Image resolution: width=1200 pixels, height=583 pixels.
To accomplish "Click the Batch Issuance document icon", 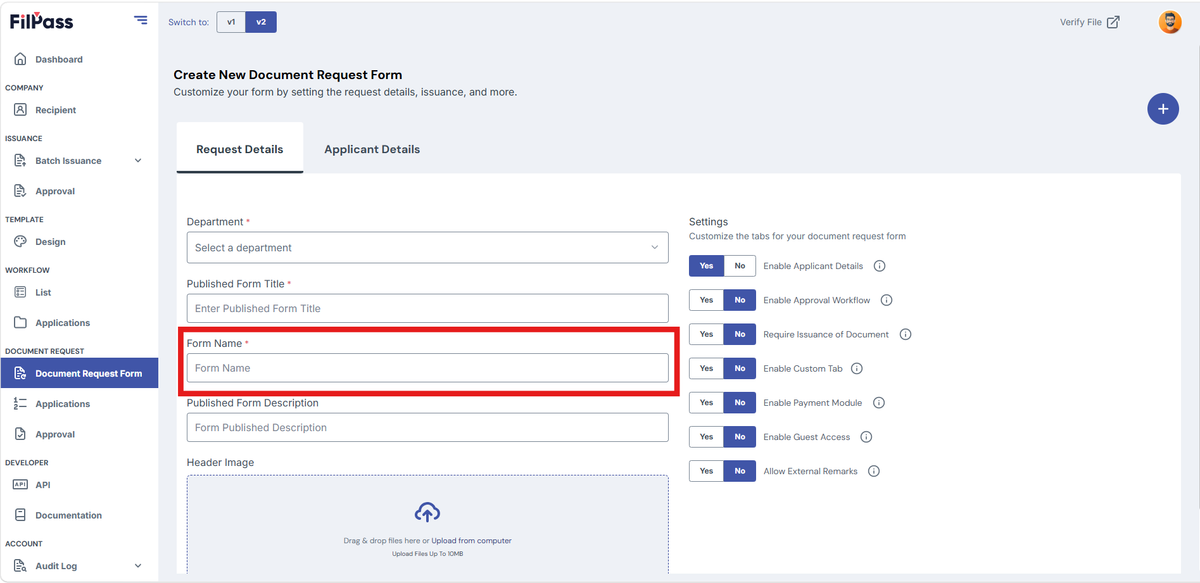I will point(20,160).
